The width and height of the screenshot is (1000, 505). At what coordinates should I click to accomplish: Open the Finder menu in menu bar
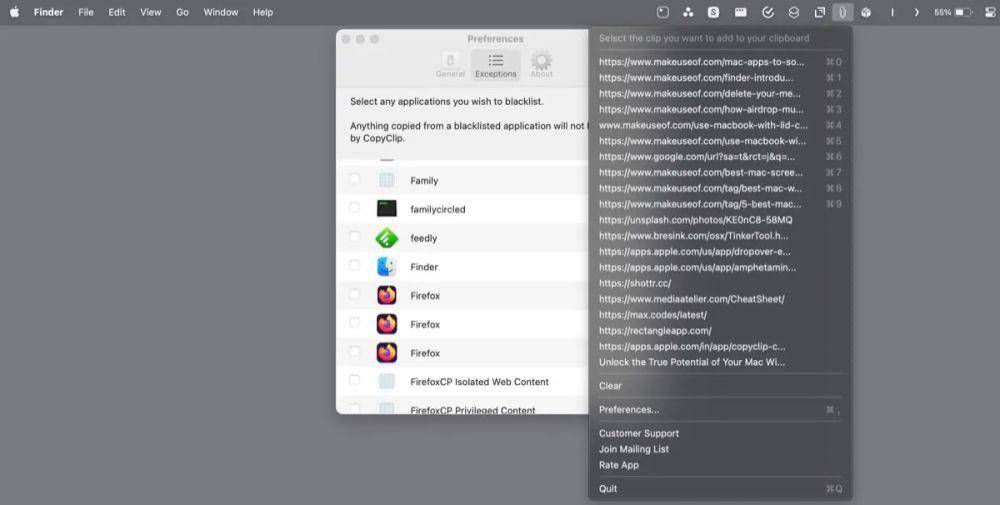pyautogui.click(x=48, y=12)
